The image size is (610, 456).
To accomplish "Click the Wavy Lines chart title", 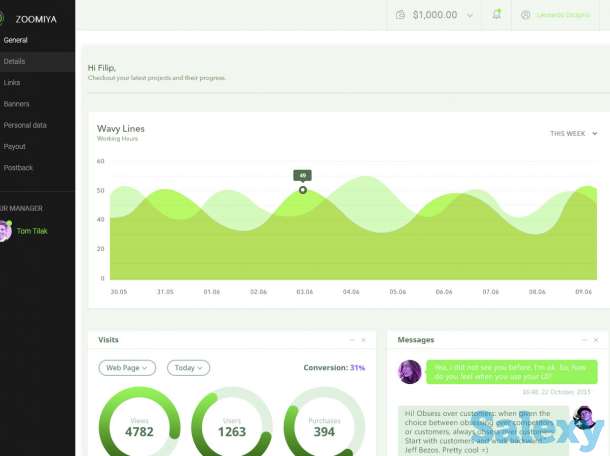I will click(121, 129).
